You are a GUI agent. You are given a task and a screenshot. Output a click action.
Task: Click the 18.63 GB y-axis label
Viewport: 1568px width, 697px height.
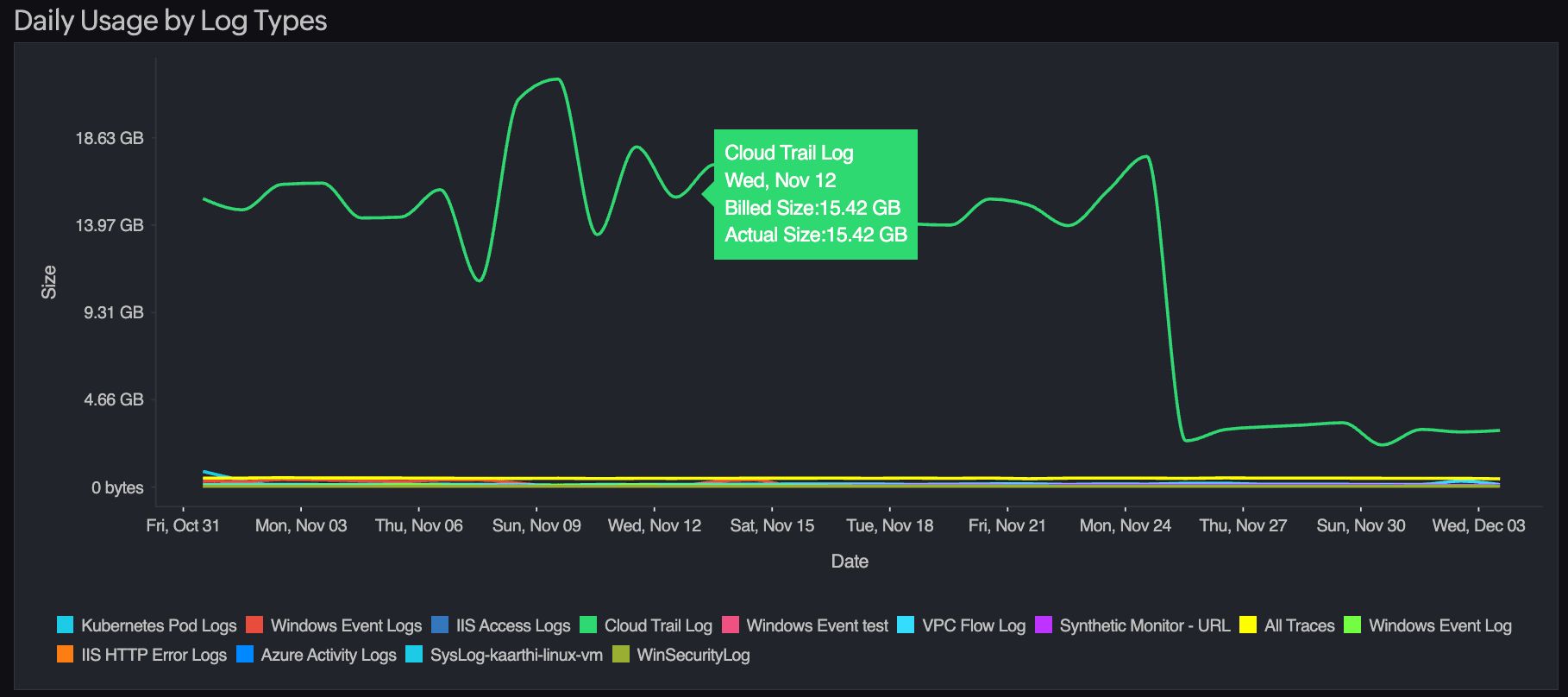110,138
